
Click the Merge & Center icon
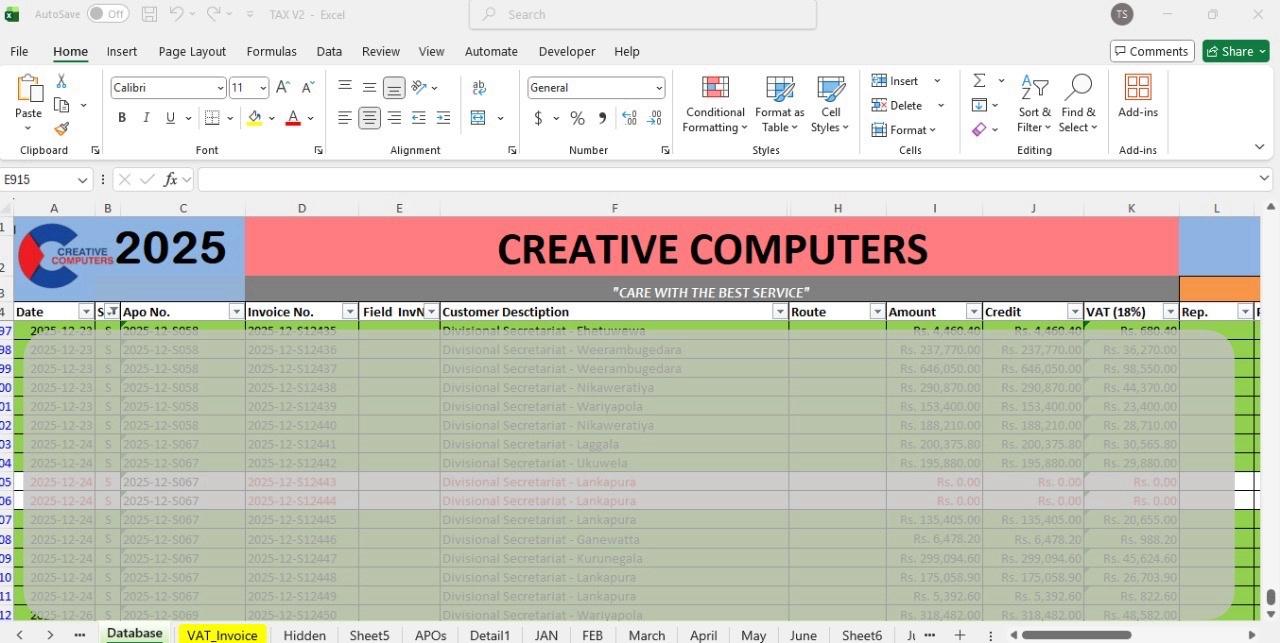pyautogui.click(x=478, y=118)
